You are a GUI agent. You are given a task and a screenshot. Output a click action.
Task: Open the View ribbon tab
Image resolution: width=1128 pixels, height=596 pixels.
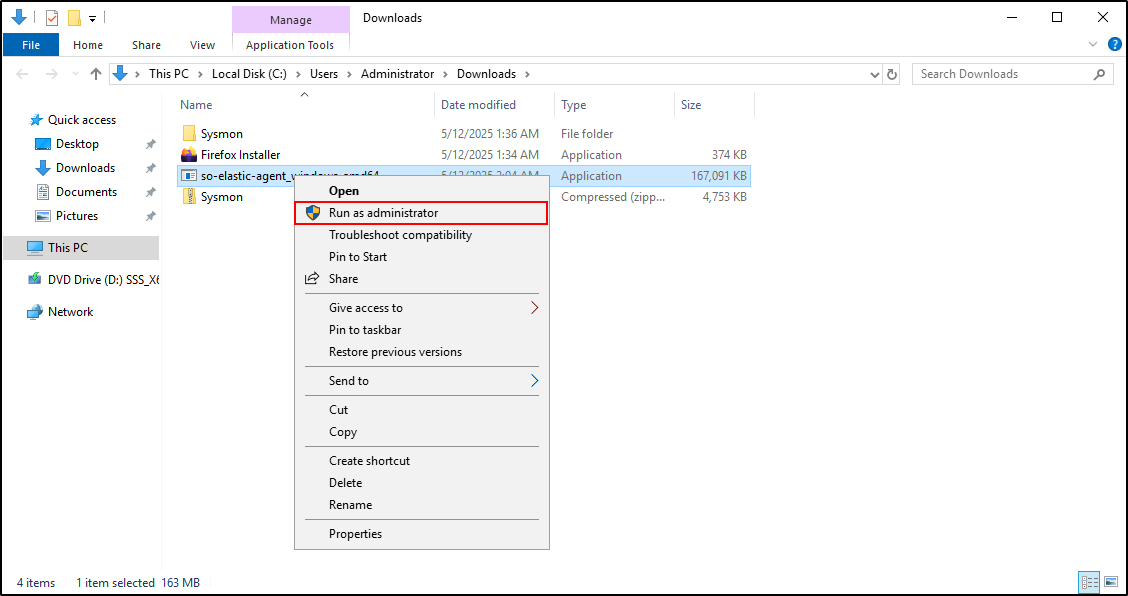click(x=202, y=45)
